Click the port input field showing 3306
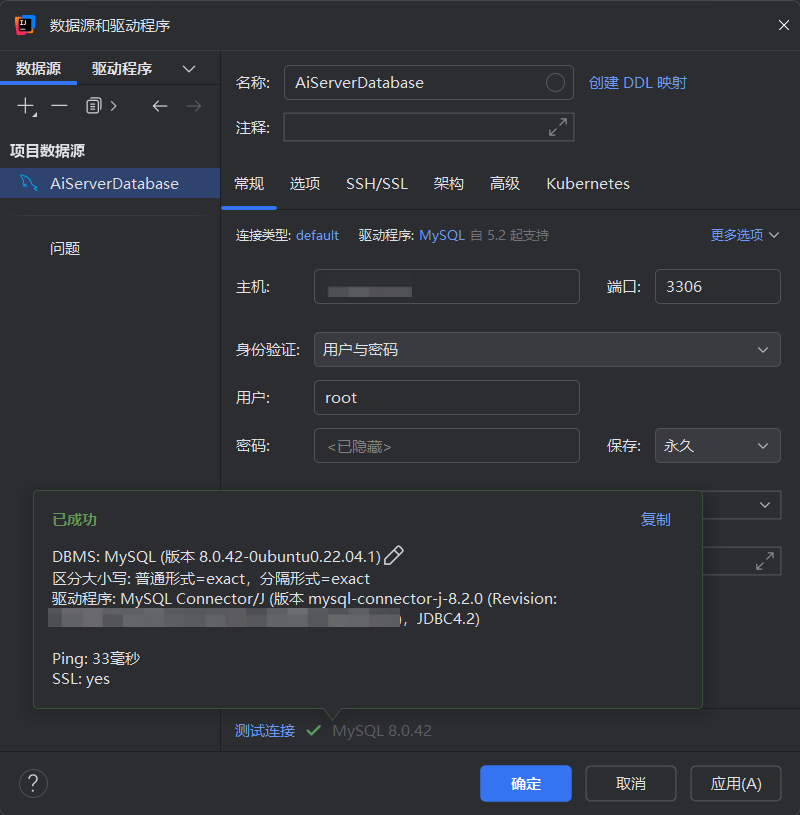 click(717, 286)
